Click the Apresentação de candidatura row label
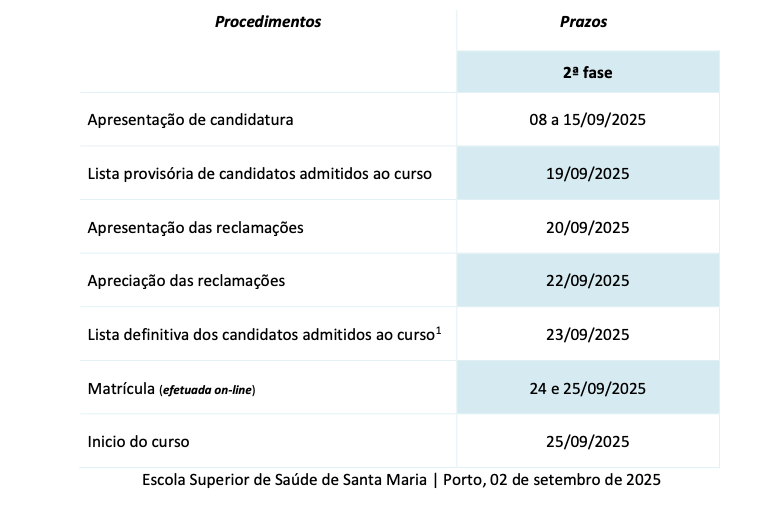Screen dimensions: 782x509 tap(190, 120)
